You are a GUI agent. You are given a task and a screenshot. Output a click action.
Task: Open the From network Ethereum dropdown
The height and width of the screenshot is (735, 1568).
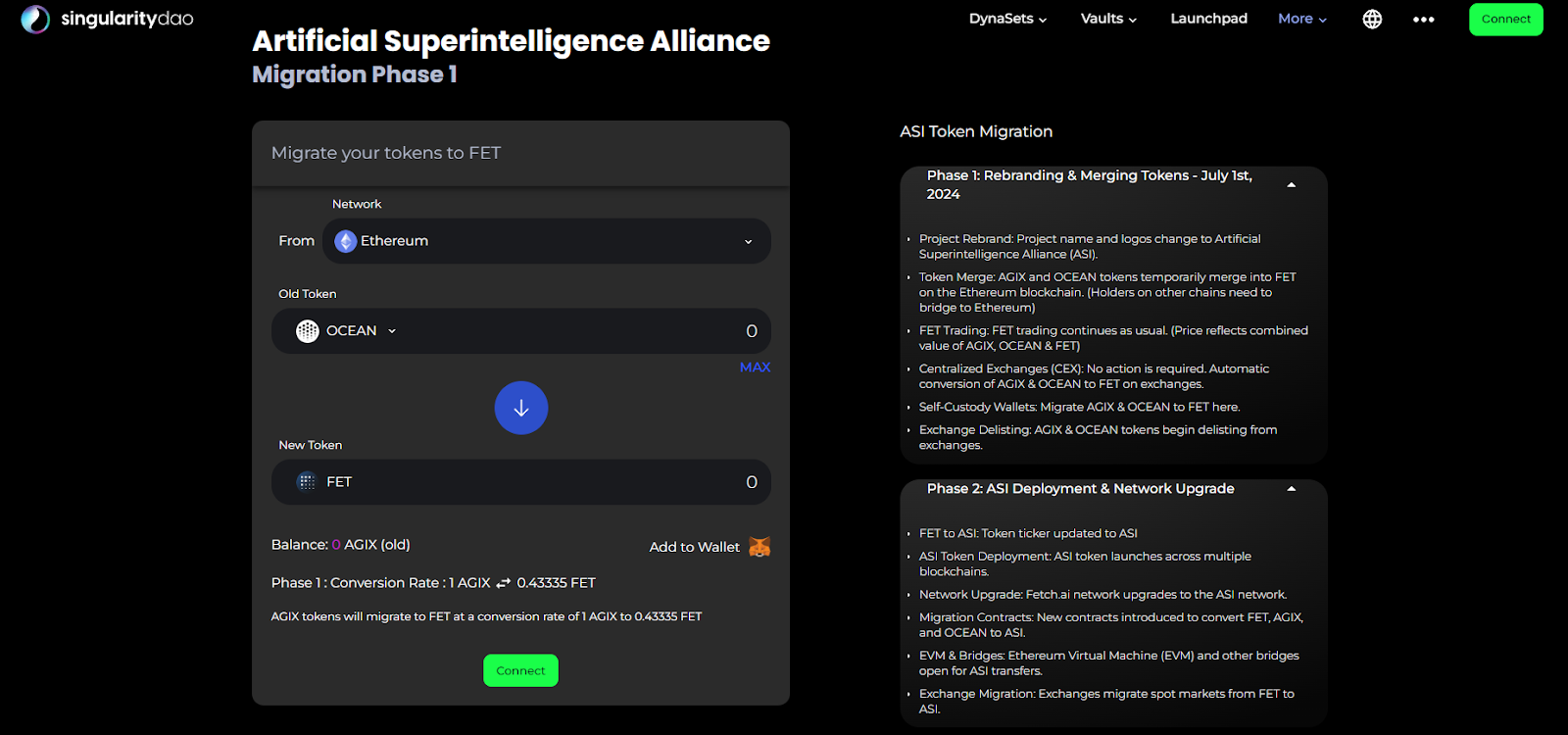click(x=547, y=241)
